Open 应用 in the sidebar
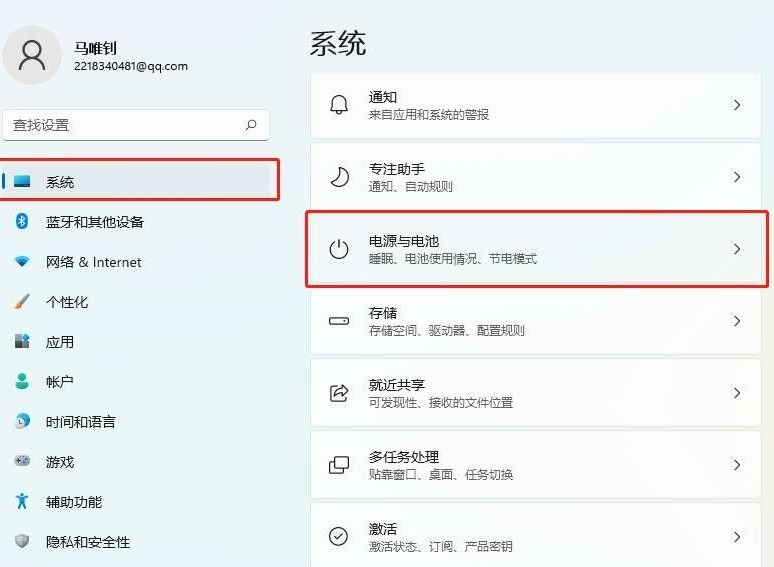Viewport: 774px width, 567px height. [x=60, y=342]
